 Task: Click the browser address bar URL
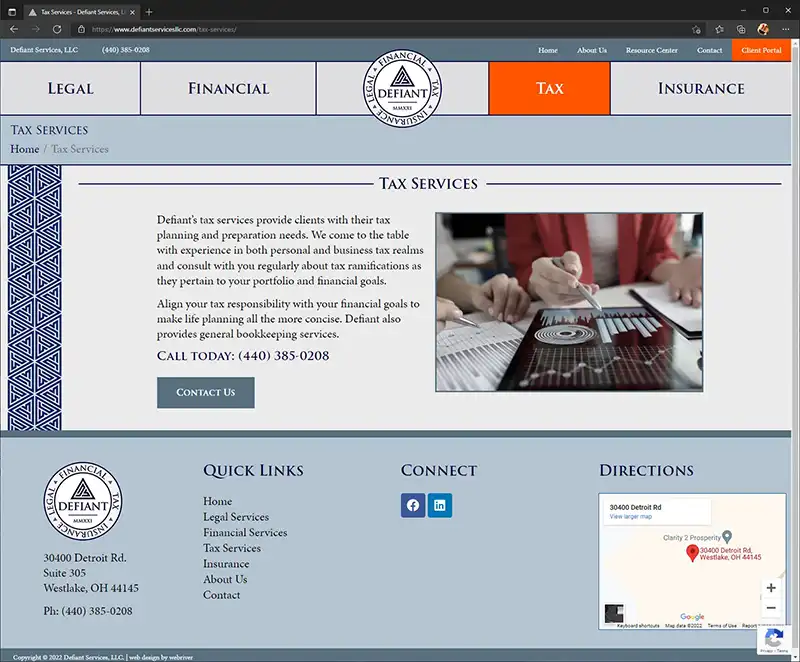point(164,30)
